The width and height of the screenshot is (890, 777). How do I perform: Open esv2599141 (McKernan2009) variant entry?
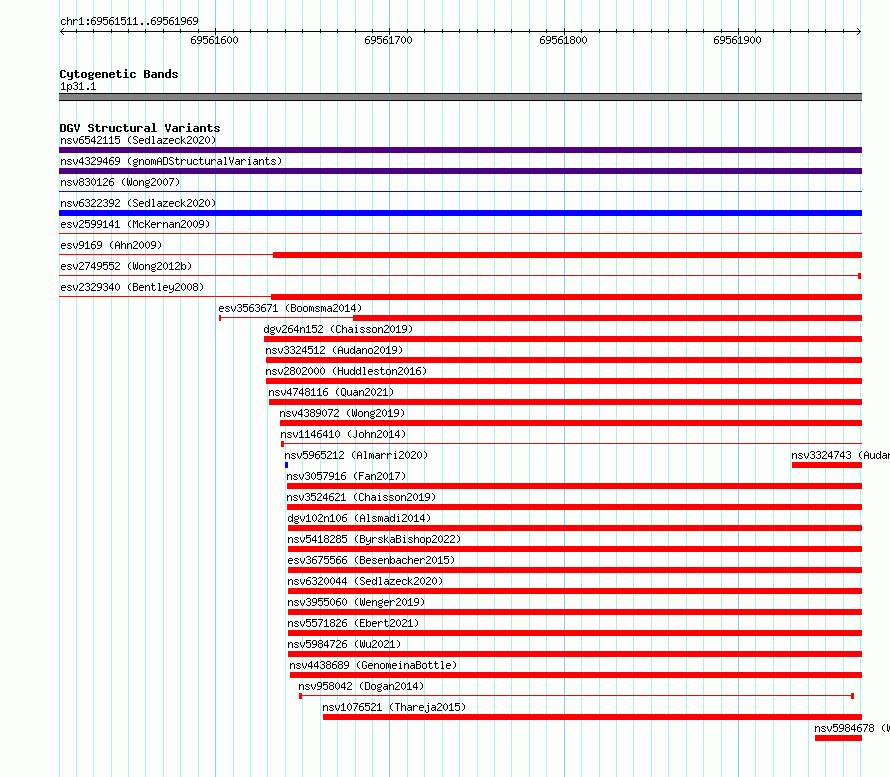(135, 224)
